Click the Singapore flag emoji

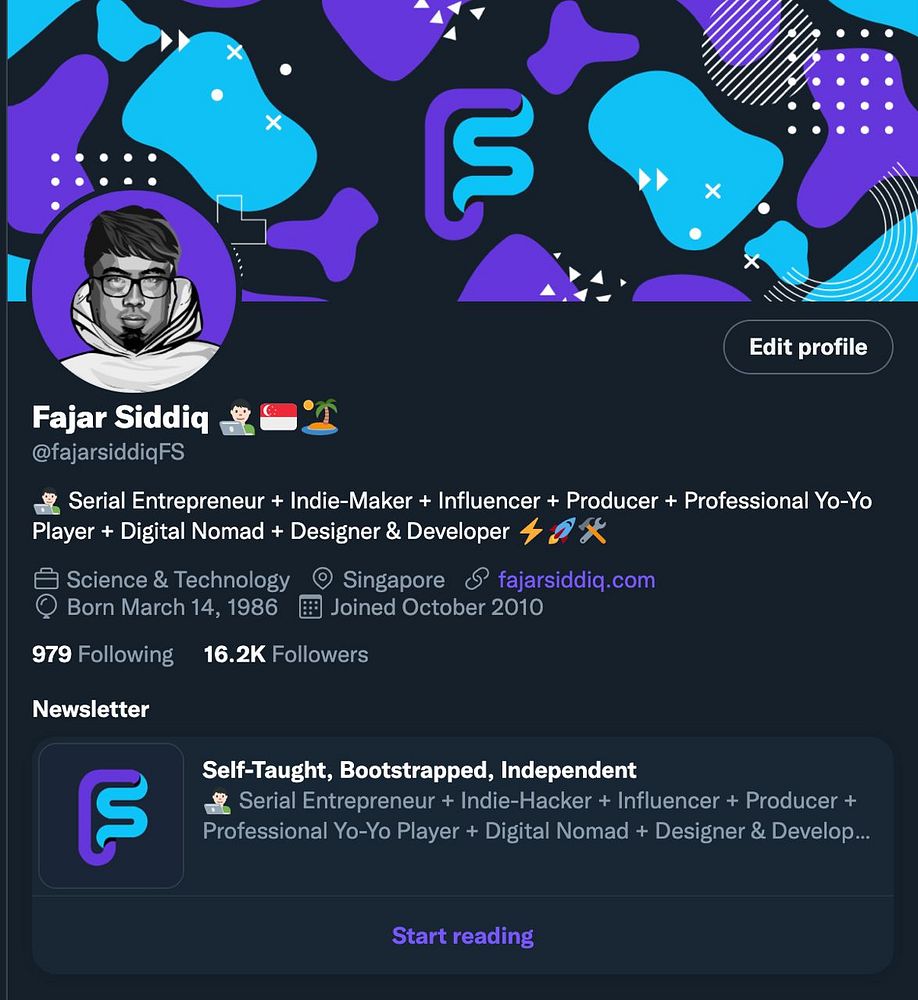coord(278,416)
